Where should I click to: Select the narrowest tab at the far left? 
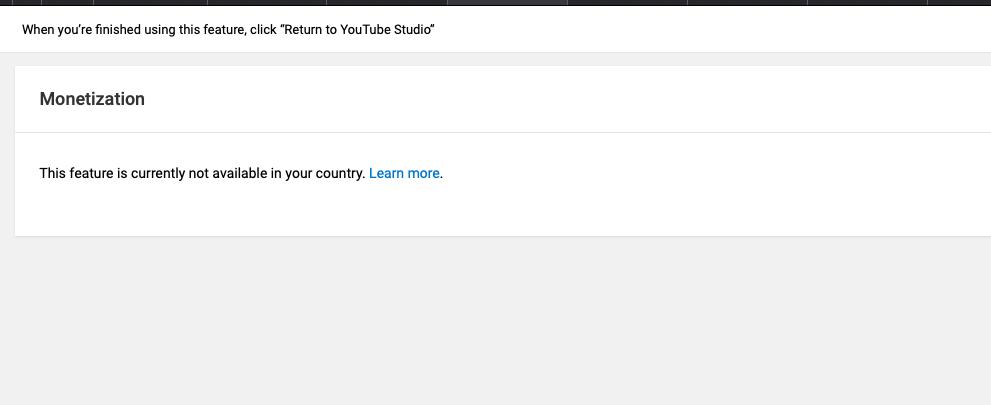(6, 3)
